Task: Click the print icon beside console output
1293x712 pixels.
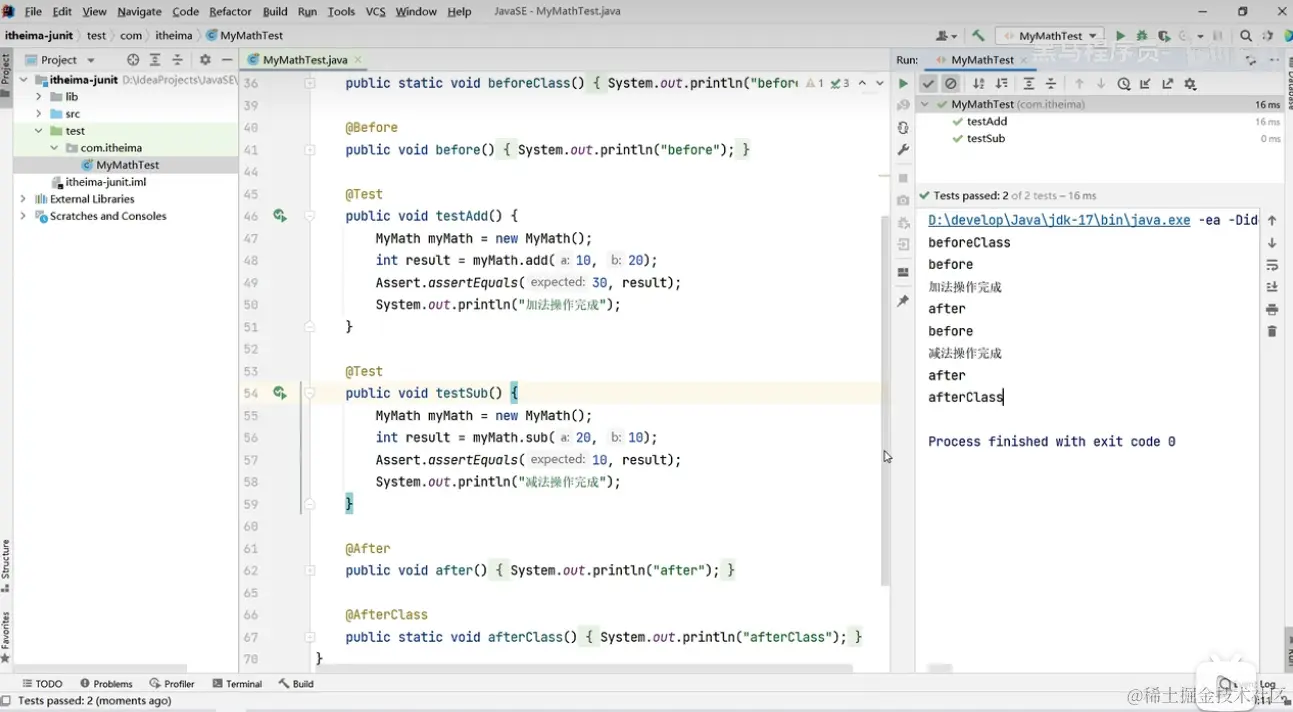Action: tap(1272, 309)
